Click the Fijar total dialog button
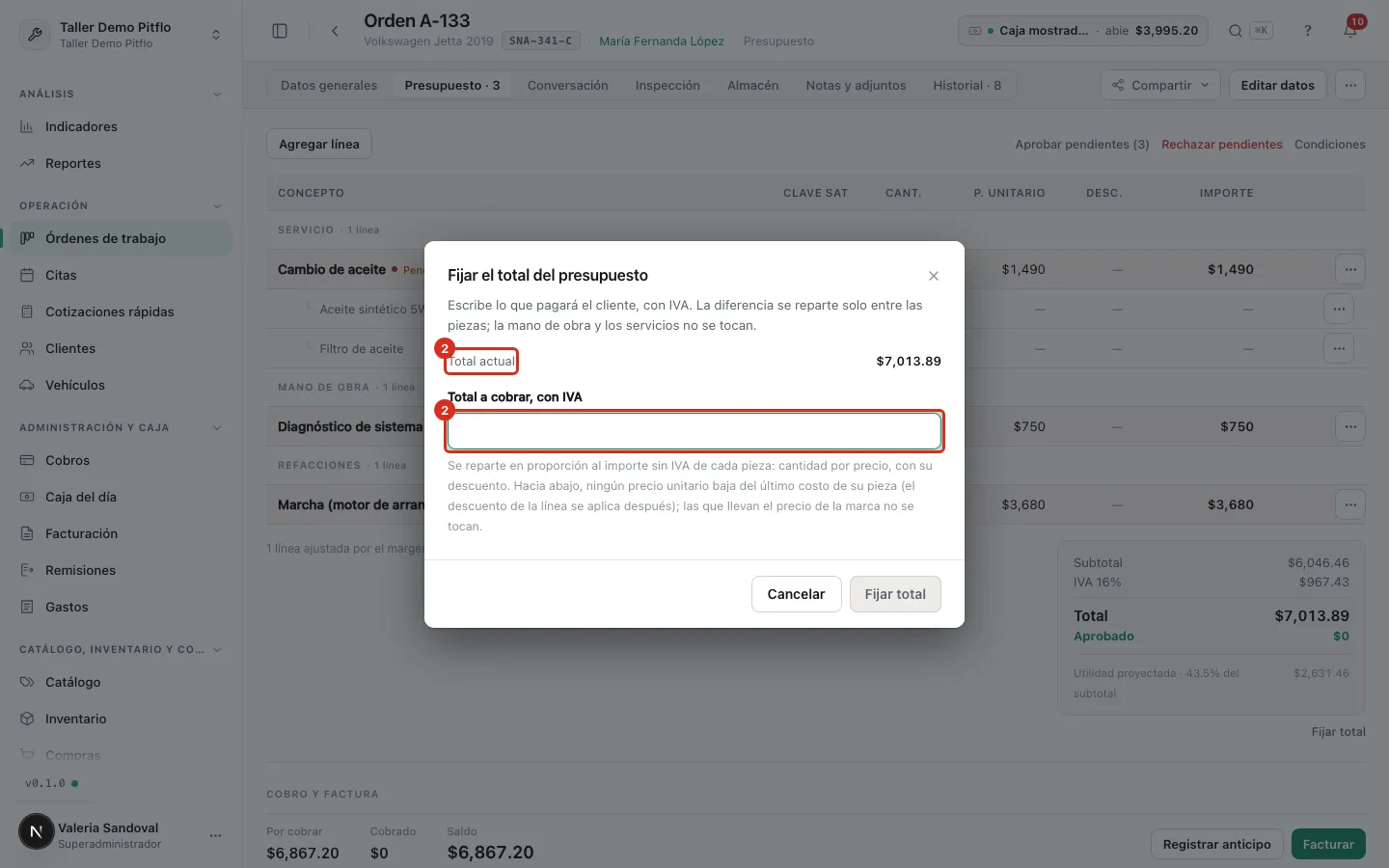Screen dimensions: 1389x868 [x=895, y=594]
